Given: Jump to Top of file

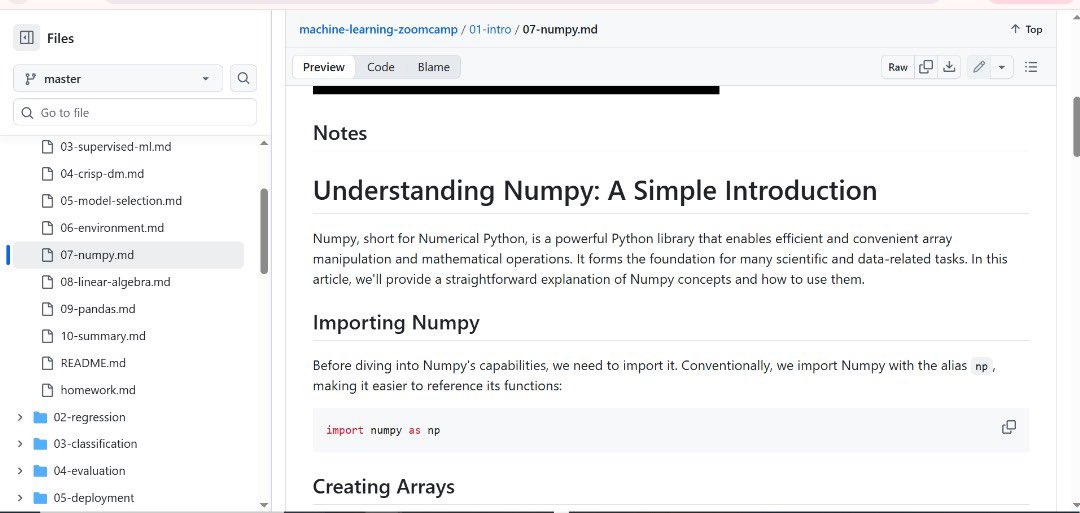Looking at the screenshot, I should [1026, 30].
